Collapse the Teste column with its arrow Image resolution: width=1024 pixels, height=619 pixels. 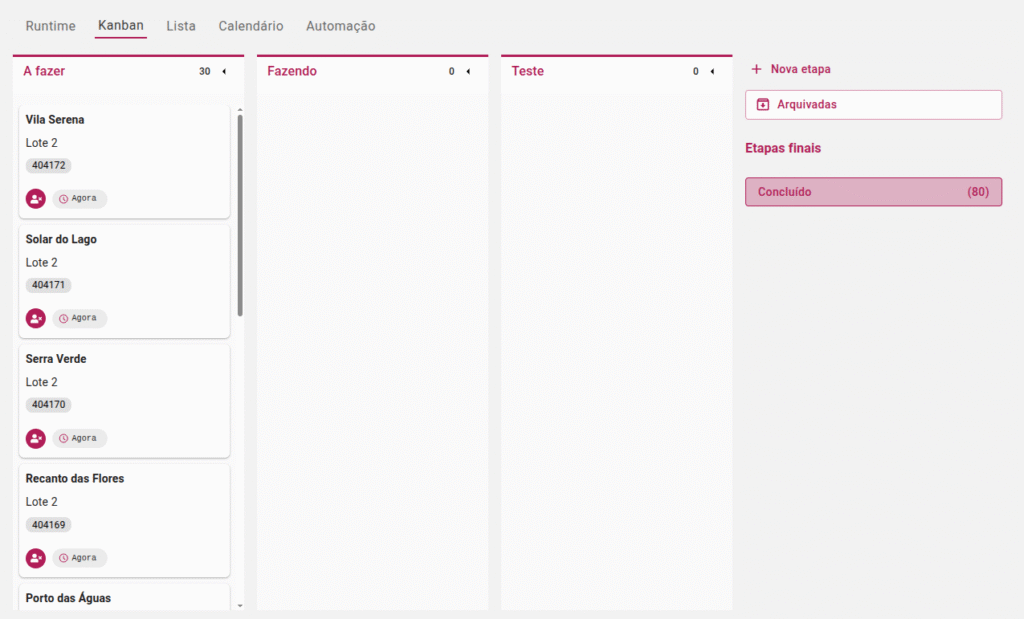point(712,71)
